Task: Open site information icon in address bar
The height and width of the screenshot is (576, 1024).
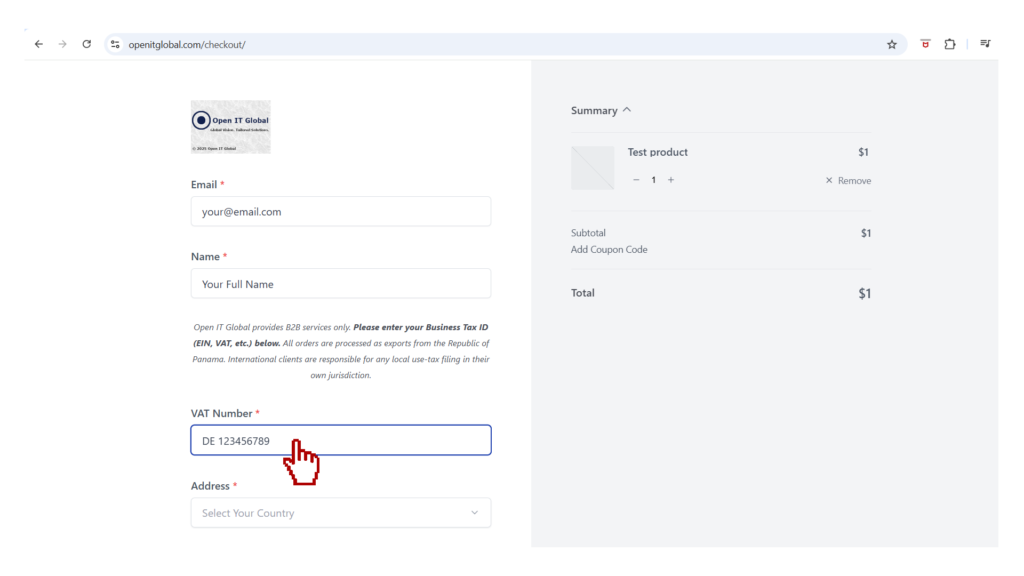Action: point(115,44)
